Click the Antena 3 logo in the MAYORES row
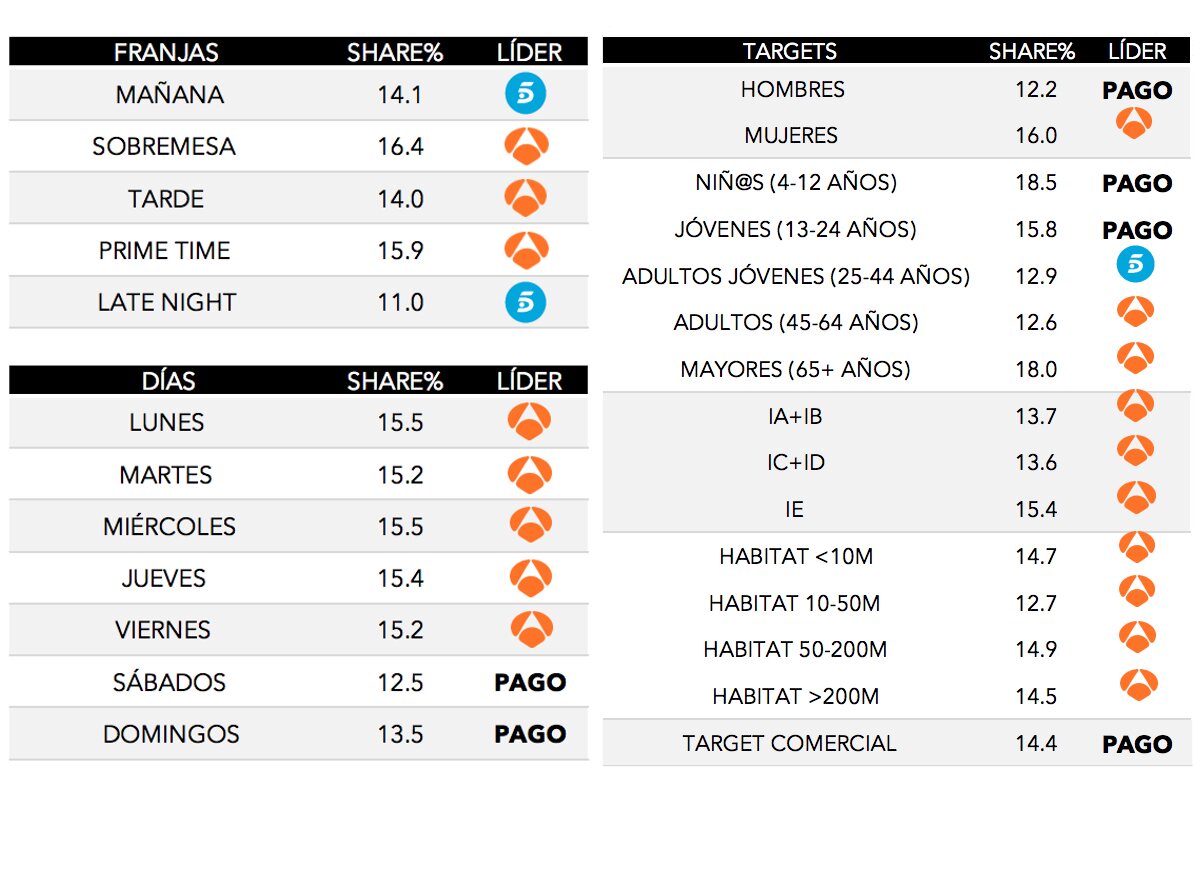 click(1135, 358)
